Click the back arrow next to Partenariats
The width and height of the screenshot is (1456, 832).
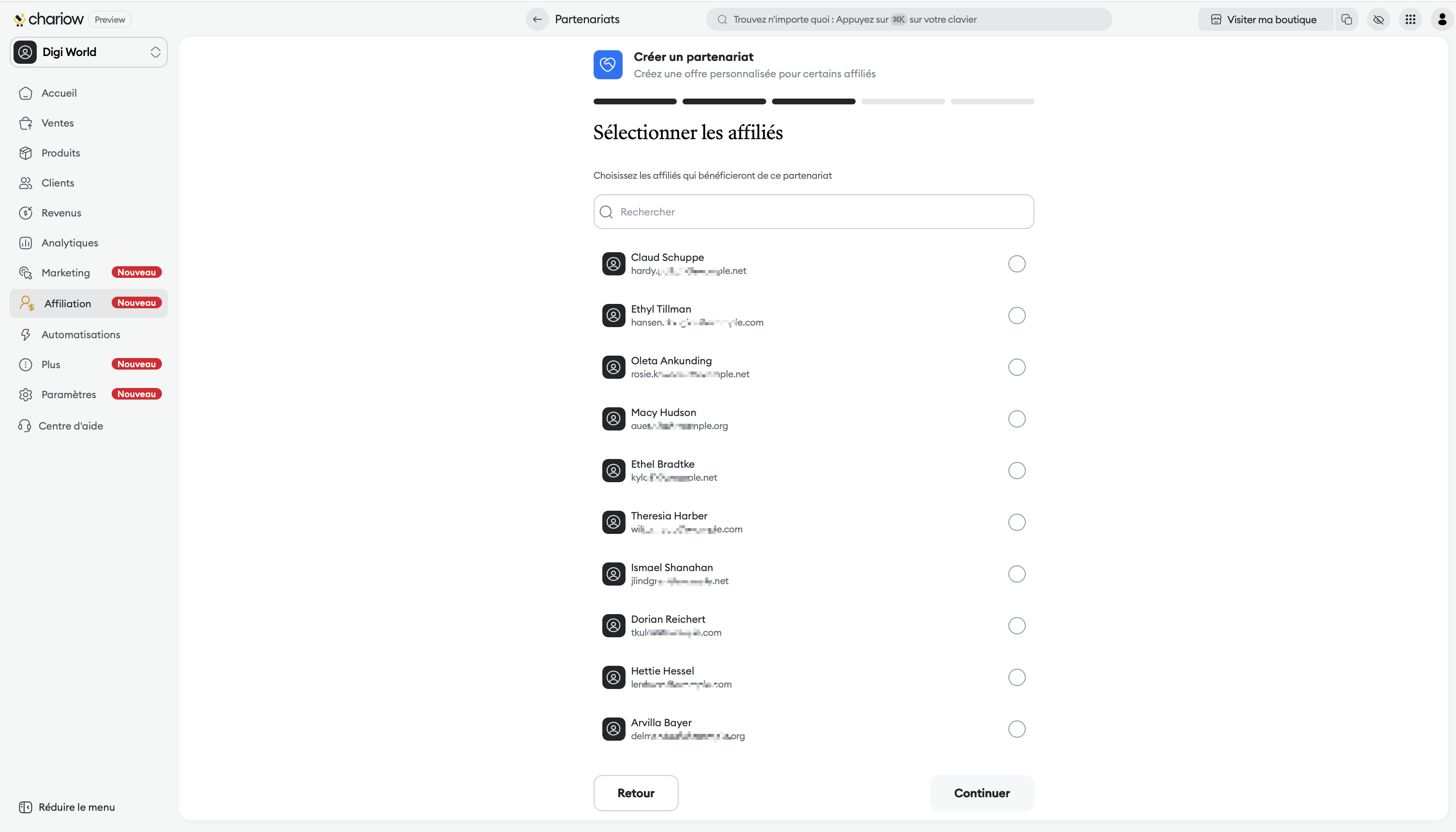[537, 19]
